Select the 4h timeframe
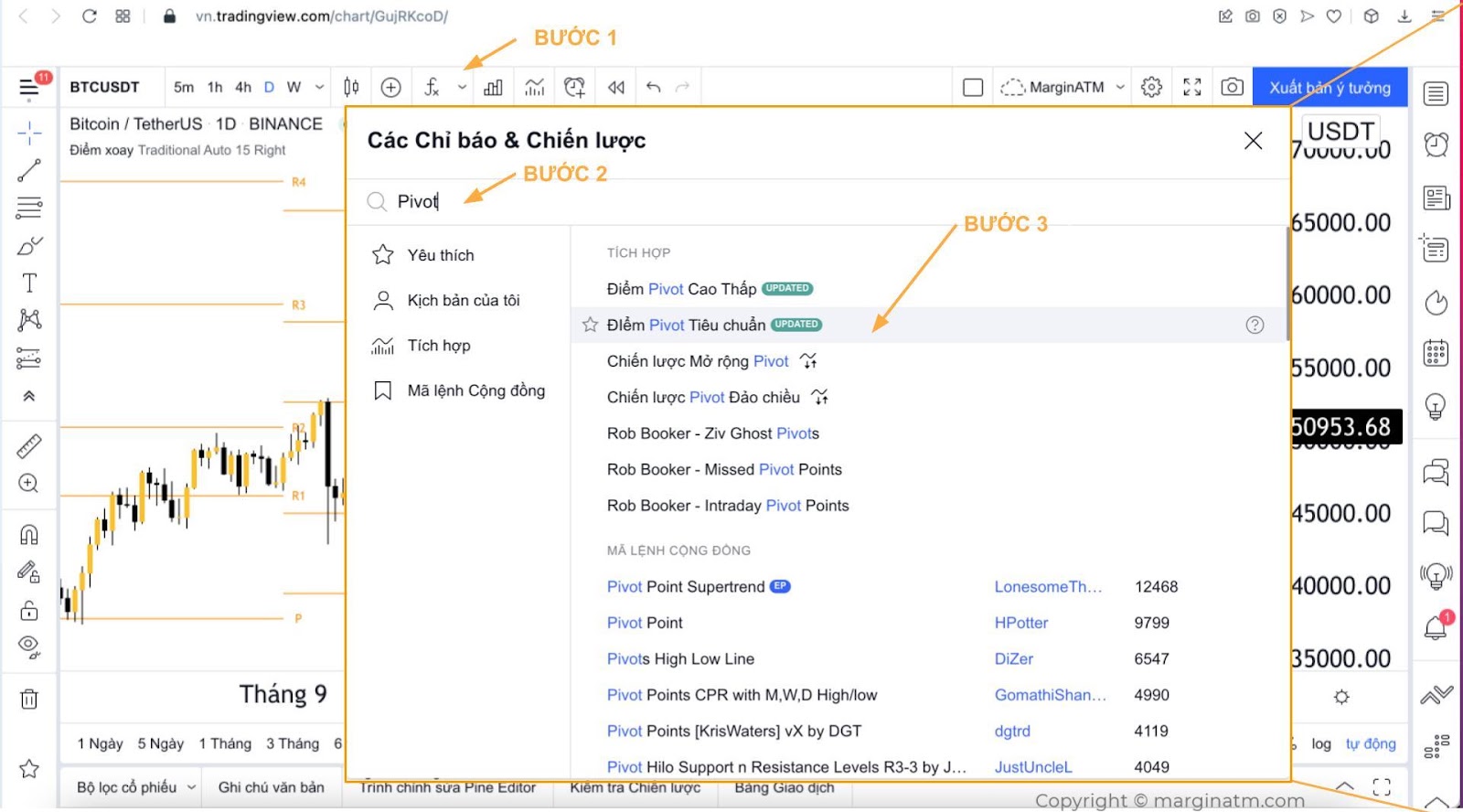1463x812 pixels. [x=243, y=87]
